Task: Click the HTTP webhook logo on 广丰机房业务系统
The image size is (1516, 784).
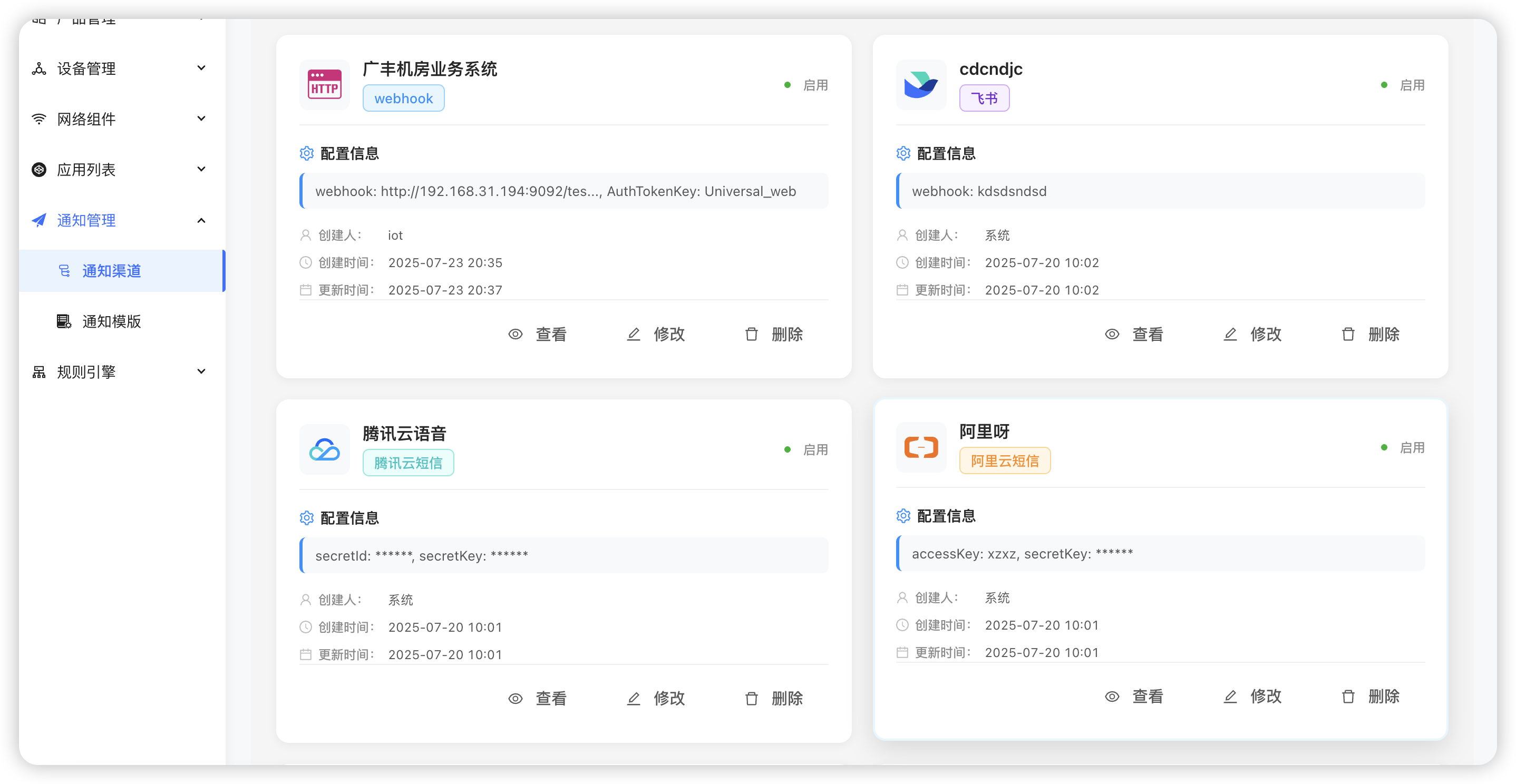Action: (x=324, y=85)
